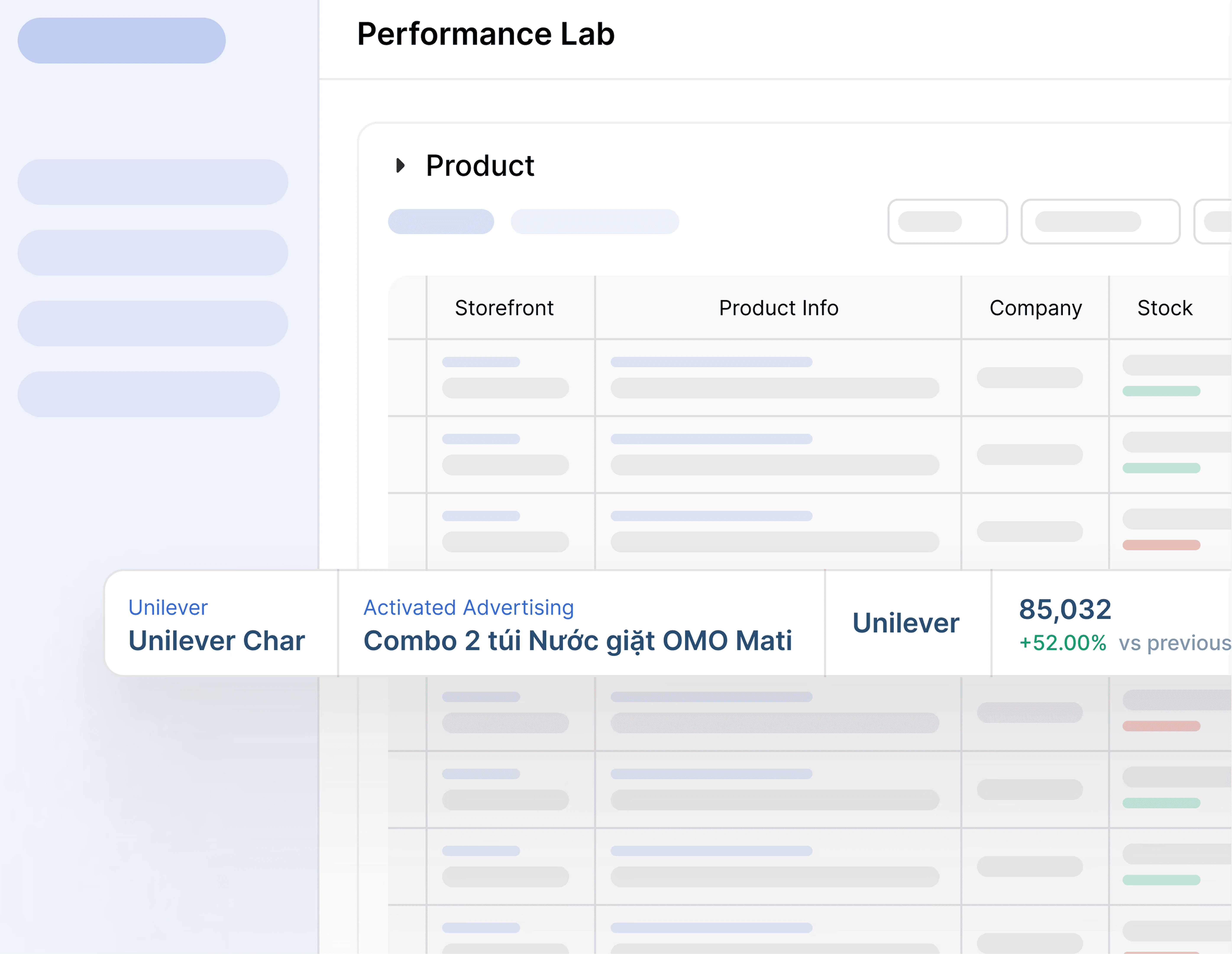Click the +52.00% vs previous indicator
Viewport: 1232px width, 954px height.
1062,643
